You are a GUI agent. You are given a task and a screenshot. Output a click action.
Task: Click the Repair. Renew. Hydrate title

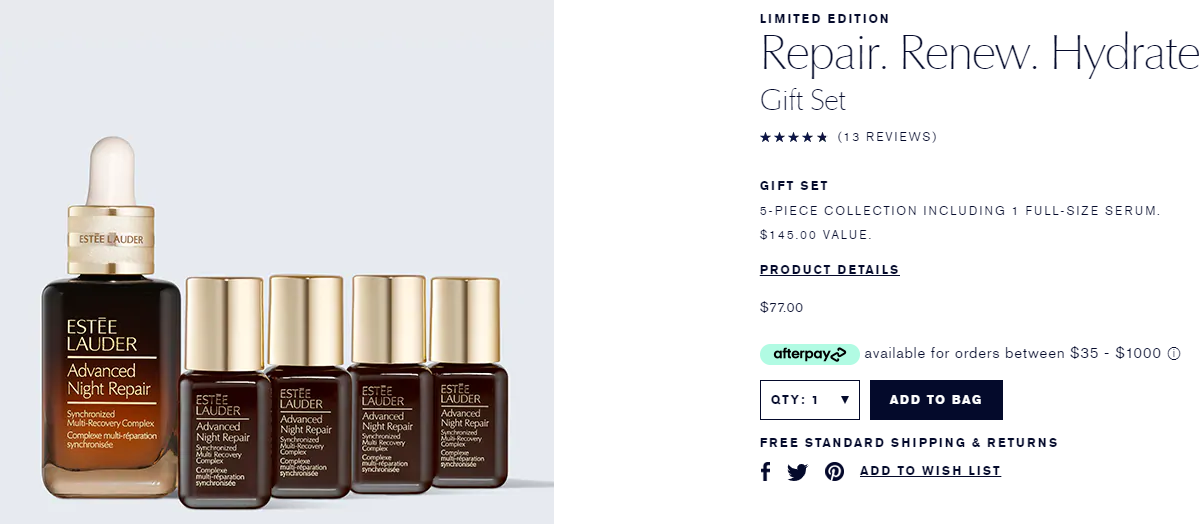pyautogui.click(x=980, y=54)
